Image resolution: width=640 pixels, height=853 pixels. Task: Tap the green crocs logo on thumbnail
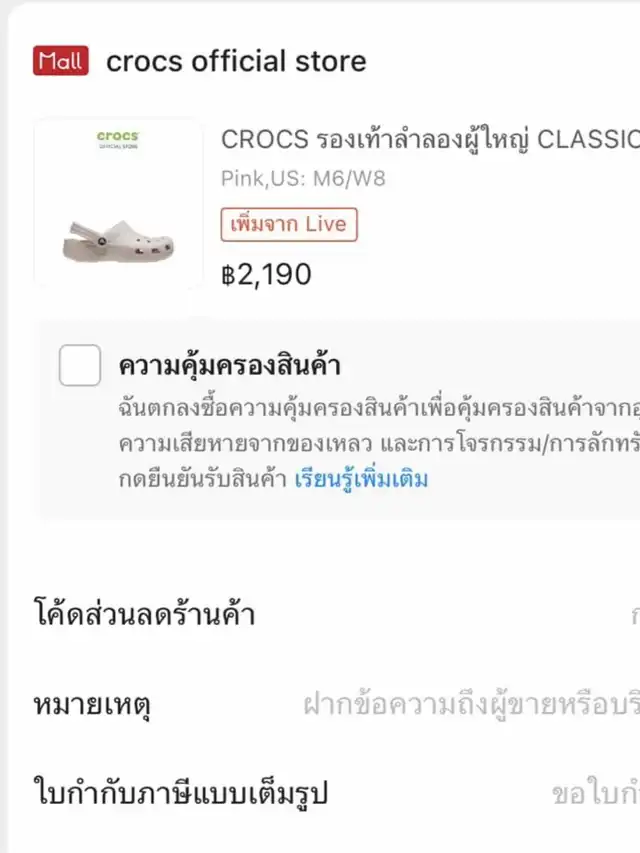pos(118,138)
